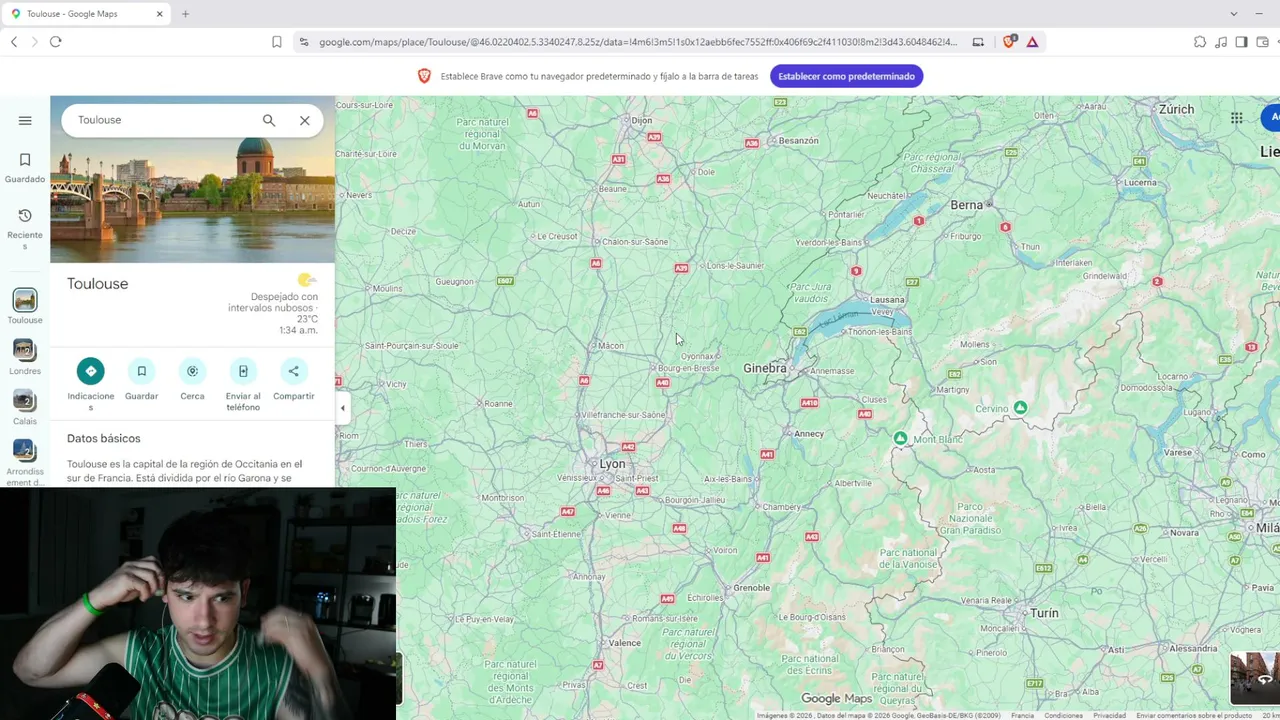Viewport: 1280px width, 720px height.
Task: Open the Brave Shields lion icon
Action: [1010, 42]
